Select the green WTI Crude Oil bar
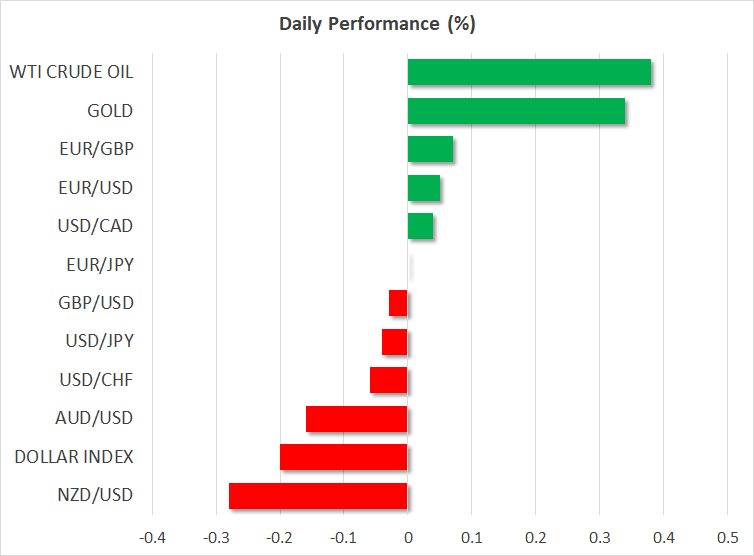 (x=529, y=73)
